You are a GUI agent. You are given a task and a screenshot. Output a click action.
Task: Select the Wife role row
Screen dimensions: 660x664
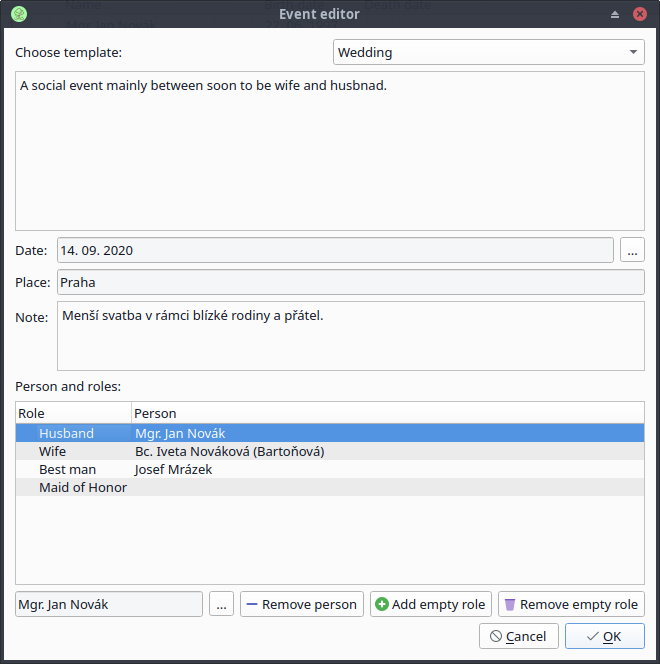click(x=330, y=451)
